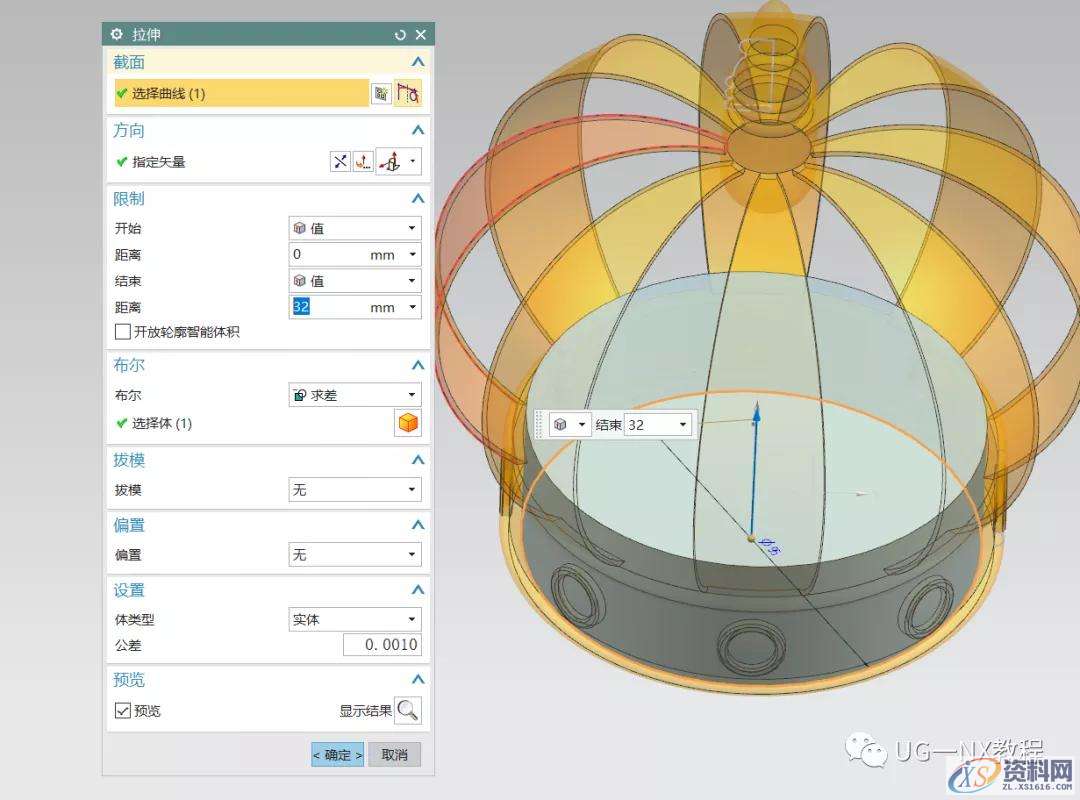This screenshot has height=800, width=1080.
Task: Enable the 开放轮廓智能体积 checkbox
Action: (123, 332)
